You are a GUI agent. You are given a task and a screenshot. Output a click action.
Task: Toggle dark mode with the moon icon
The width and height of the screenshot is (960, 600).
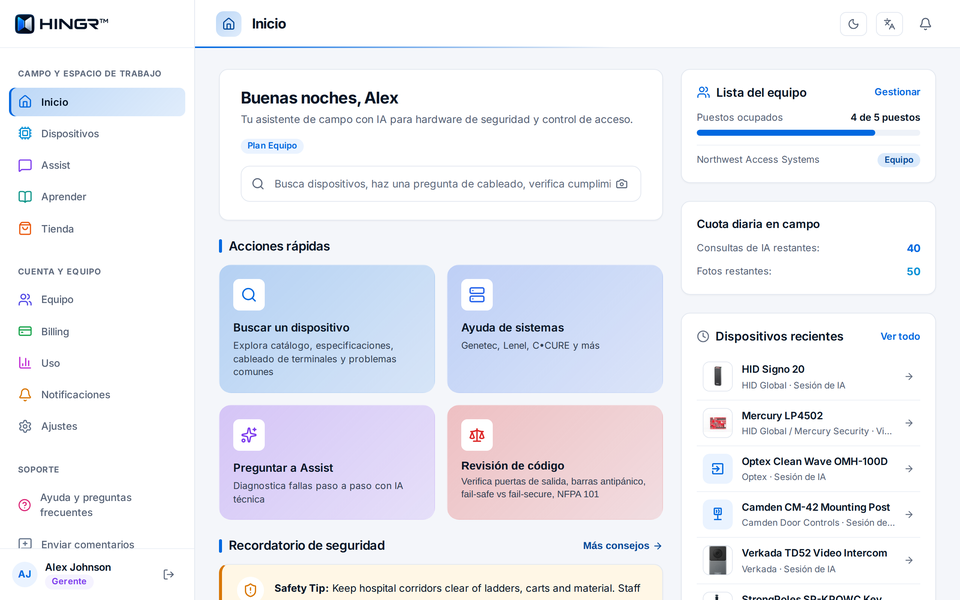coord(853,24)
